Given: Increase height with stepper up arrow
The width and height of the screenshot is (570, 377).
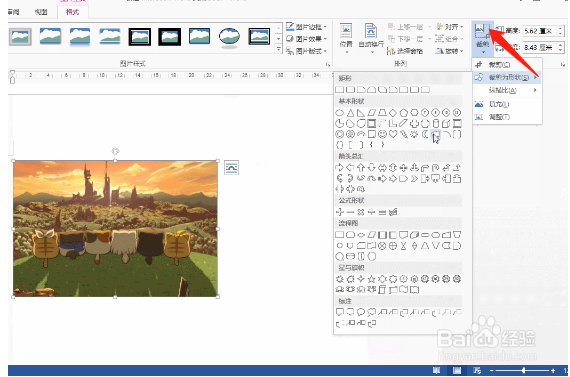Looking at the screenshot, I should point(562,28).
